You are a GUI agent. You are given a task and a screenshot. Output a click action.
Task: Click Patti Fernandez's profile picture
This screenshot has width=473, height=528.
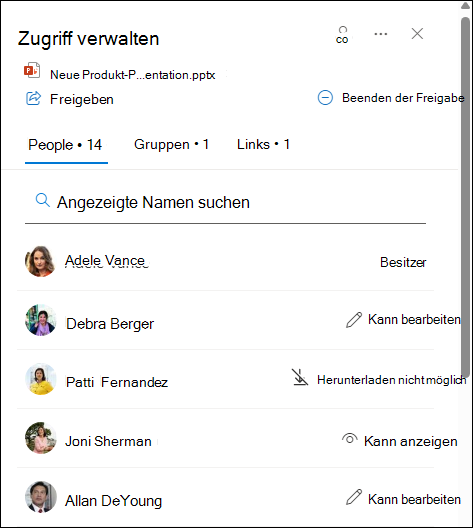41,379
